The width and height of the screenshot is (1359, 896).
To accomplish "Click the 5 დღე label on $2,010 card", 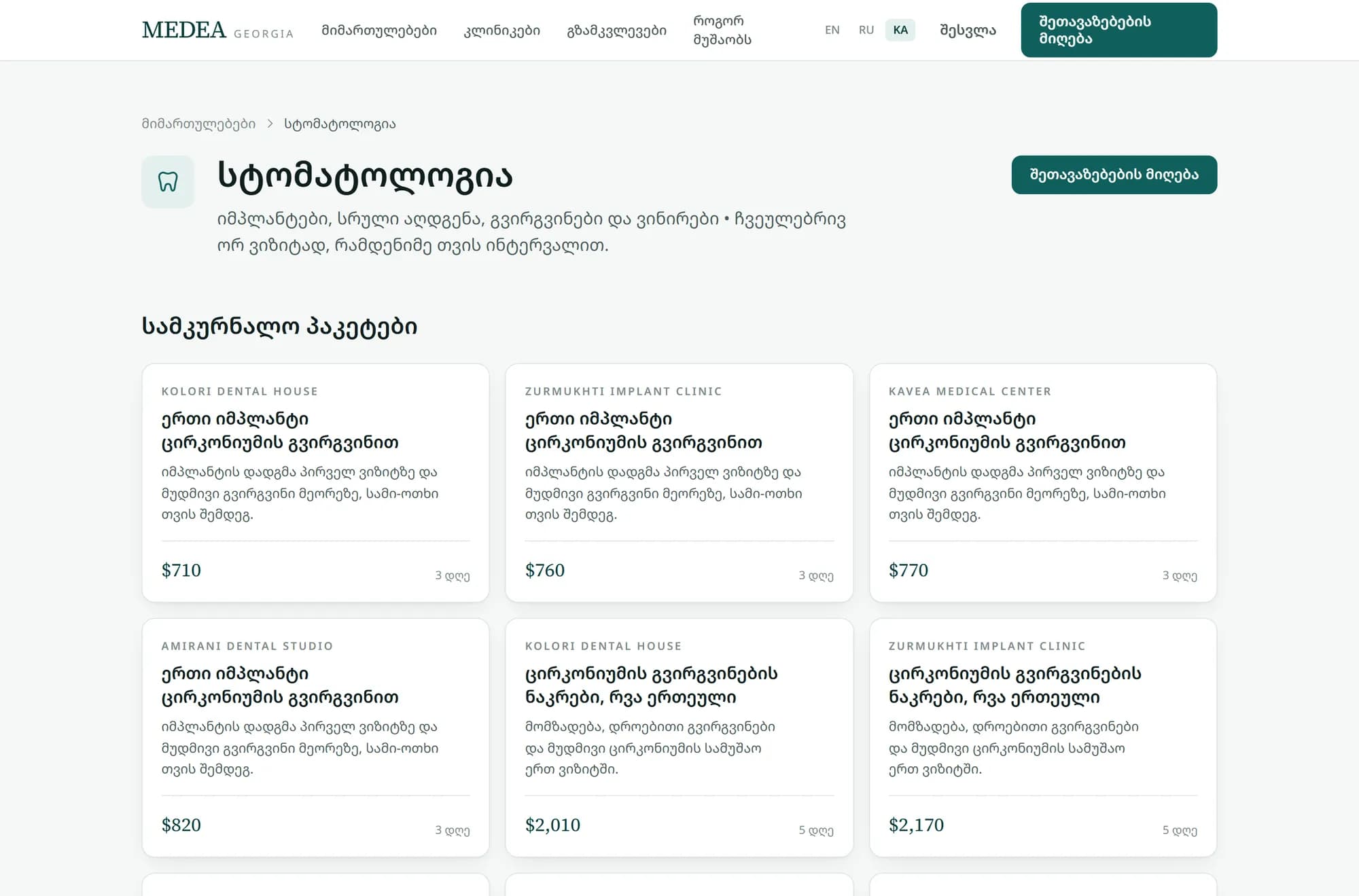I will click(816, 830).
